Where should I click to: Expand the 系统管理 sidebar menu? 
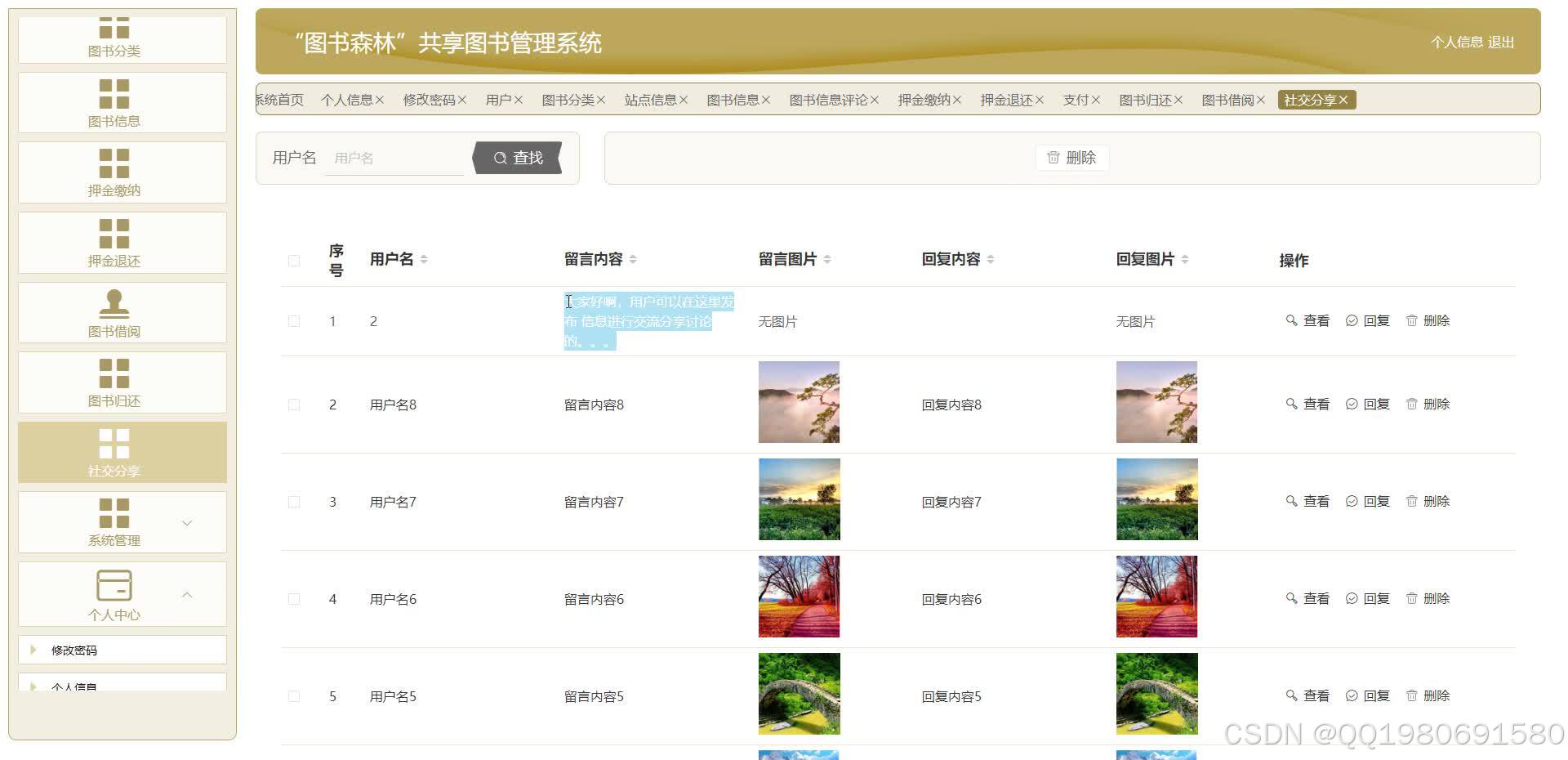pyautogui.click(x=188, y=522)
